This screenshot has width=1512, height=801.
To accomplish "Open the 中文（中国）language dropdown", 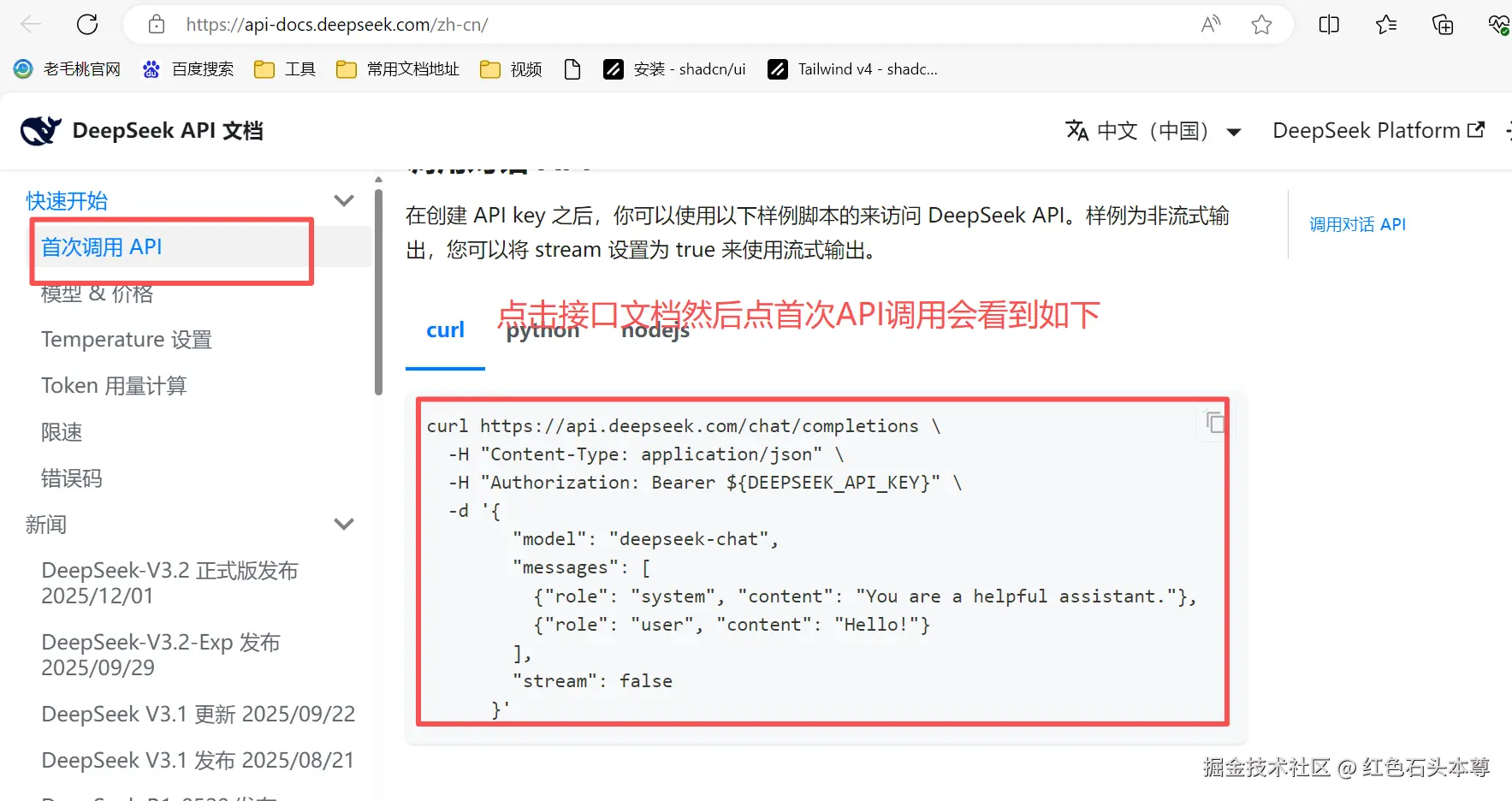I will click(1153, 131).
